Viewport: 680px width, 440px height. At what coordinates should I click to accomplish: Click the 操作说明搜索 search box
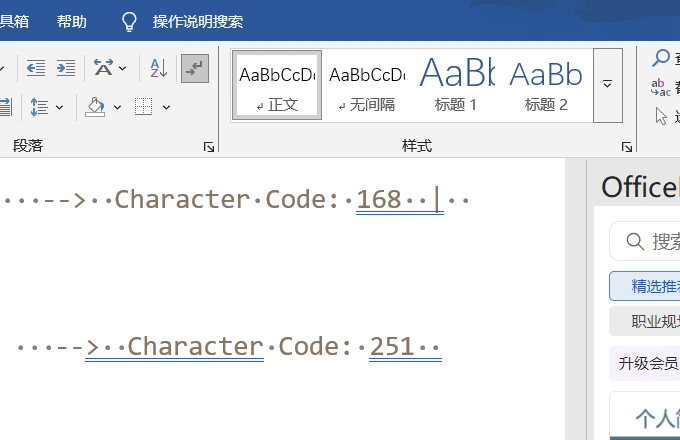pyautogui.click(x=198, y=21)
